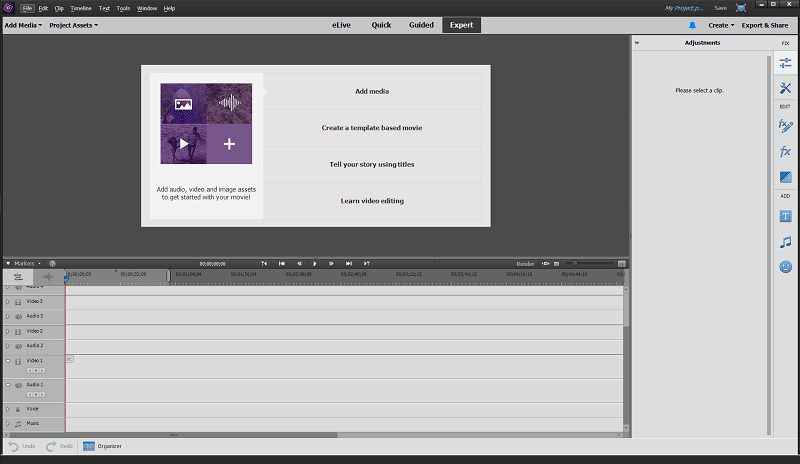Expand the Music track
The image size is (800, 464).
click(8, 423)
